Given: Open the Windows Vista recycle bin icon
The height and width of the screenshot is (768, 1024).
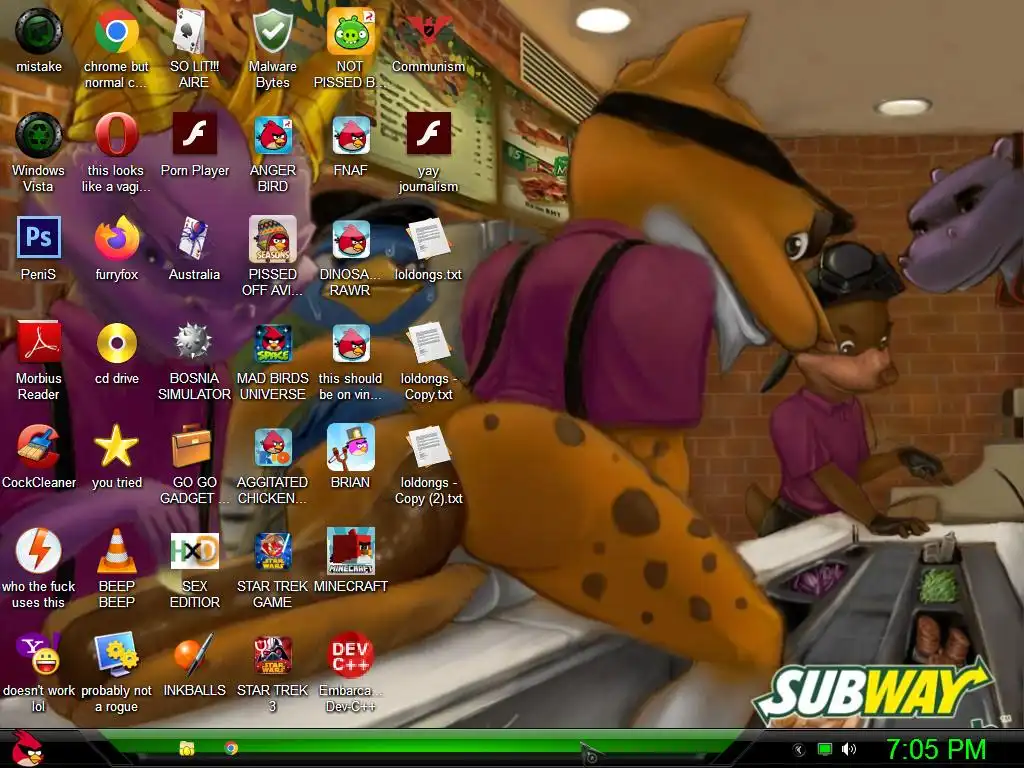Looking at the screenshot, I should pos(39,135).
